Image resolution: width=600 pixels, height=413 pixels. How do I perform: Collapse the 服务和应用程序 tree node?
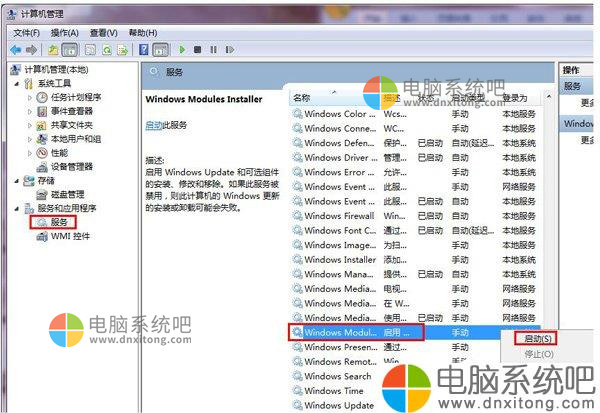[14, 208]
